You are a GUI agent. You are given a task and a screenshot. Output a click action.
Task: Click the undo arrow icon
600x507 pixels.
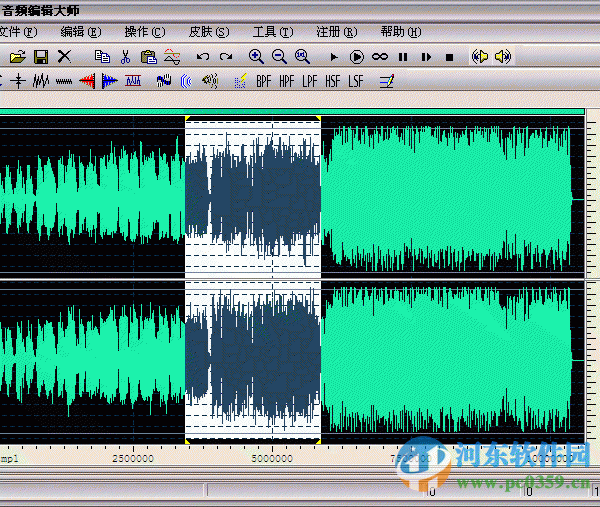203,57
